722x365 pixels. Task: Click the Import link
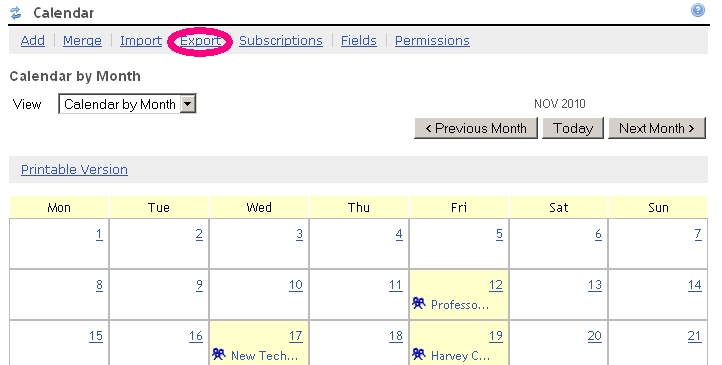[x=141, y=41]
